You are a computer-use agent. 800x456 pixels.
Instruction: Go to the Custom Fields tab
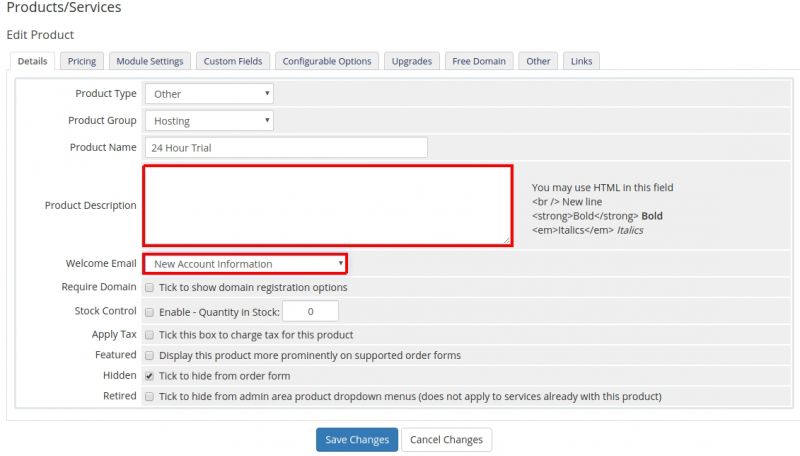click(233, 61)
